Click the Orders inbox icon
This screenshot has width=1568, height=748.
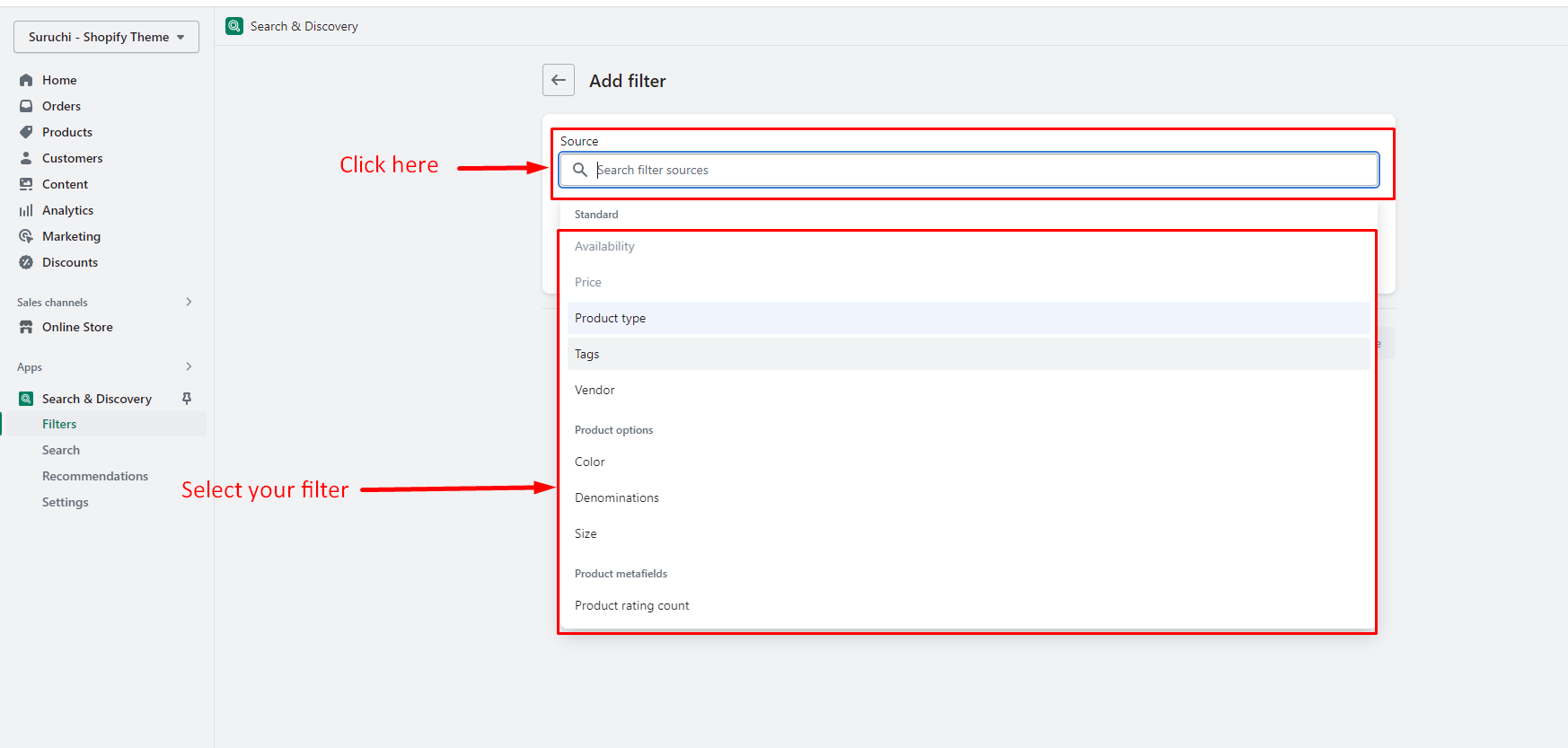26,106
